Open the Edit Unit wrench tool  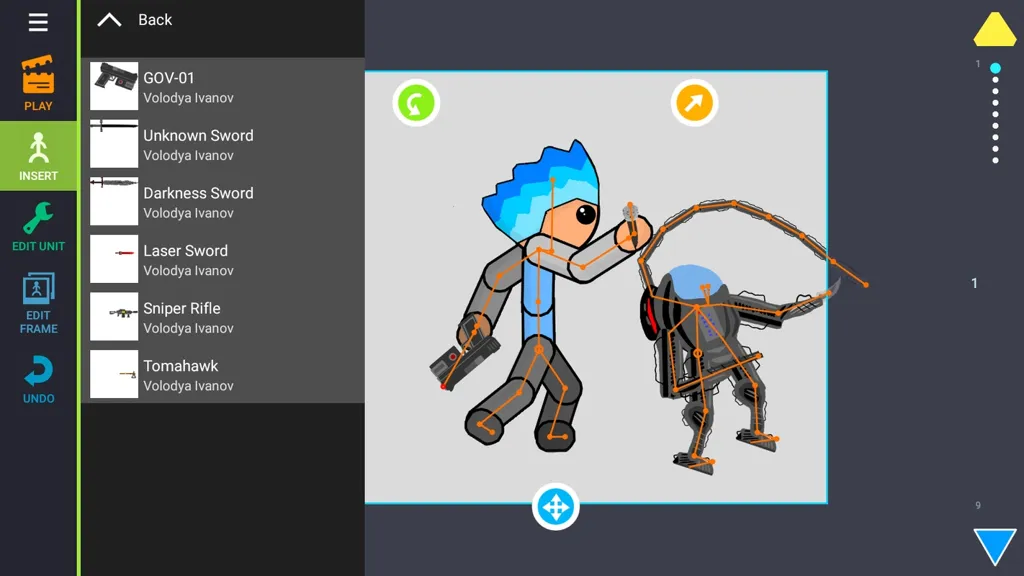(38, 226)
